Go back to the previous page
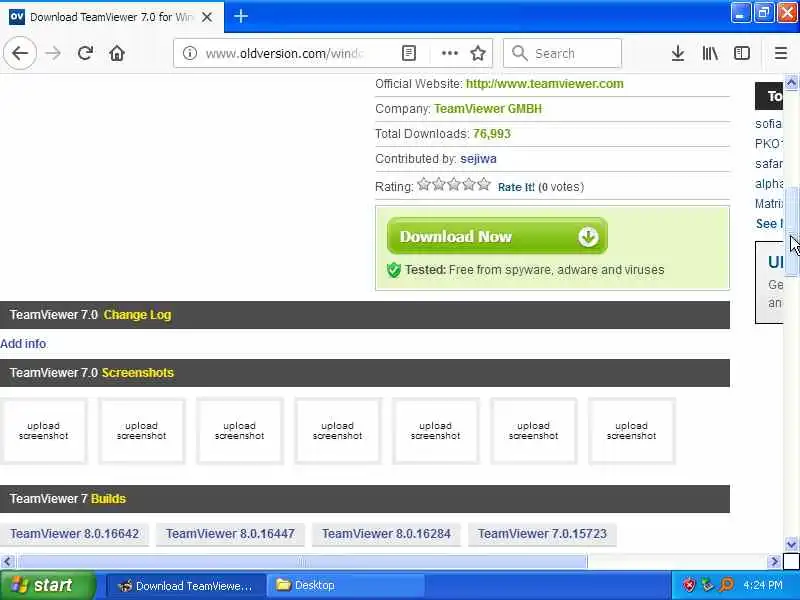Image resolution: width=800 pixels, height=600 pixels. (20, 53)
